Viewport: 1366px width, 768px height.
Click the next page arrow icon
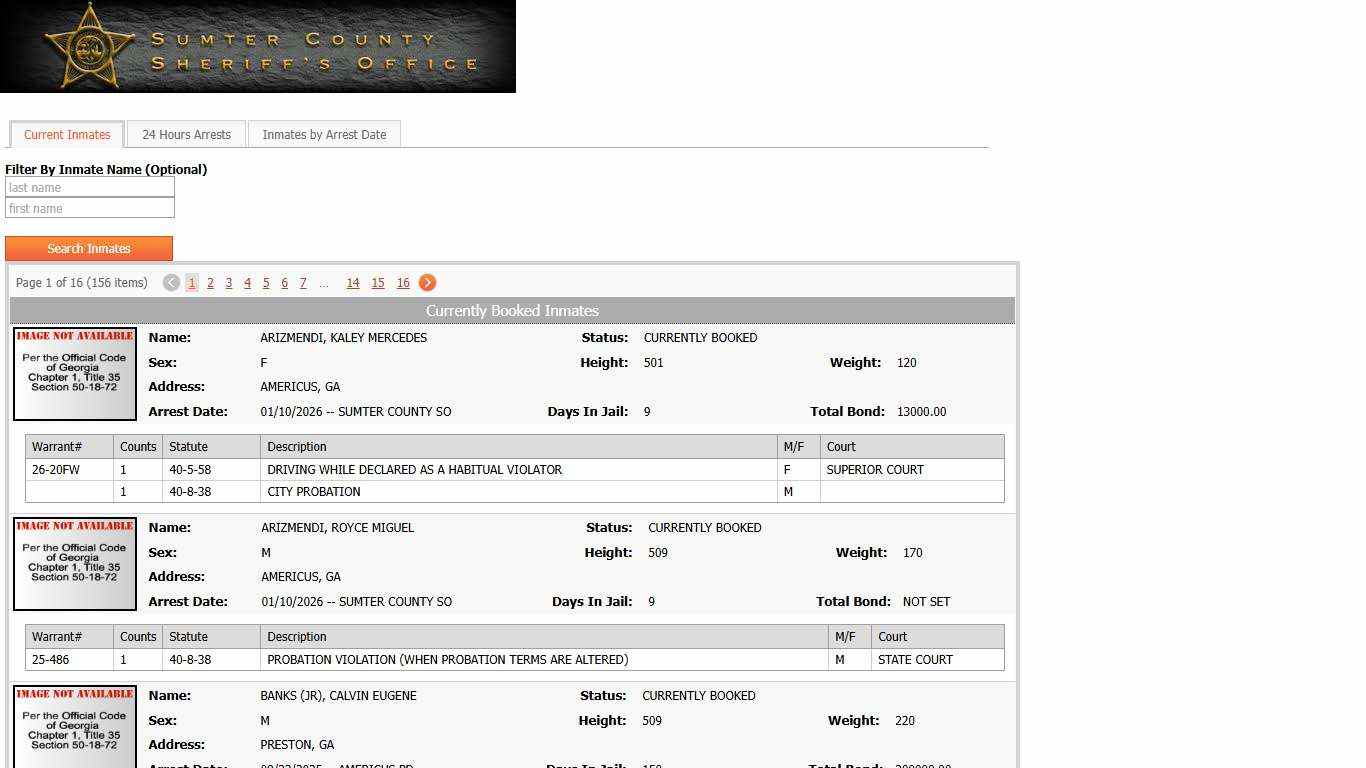pyautogui.click(x=427, y=283)
